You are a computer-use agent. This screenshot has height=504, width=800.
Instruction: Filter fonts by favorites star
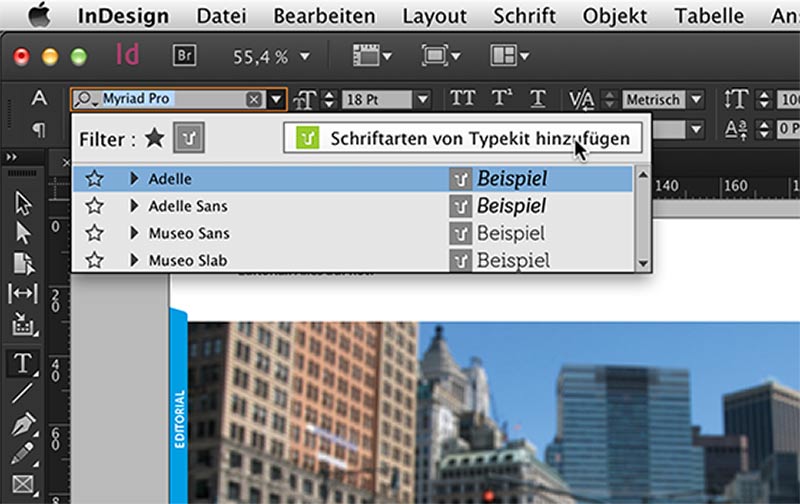(x=155, y=138)
